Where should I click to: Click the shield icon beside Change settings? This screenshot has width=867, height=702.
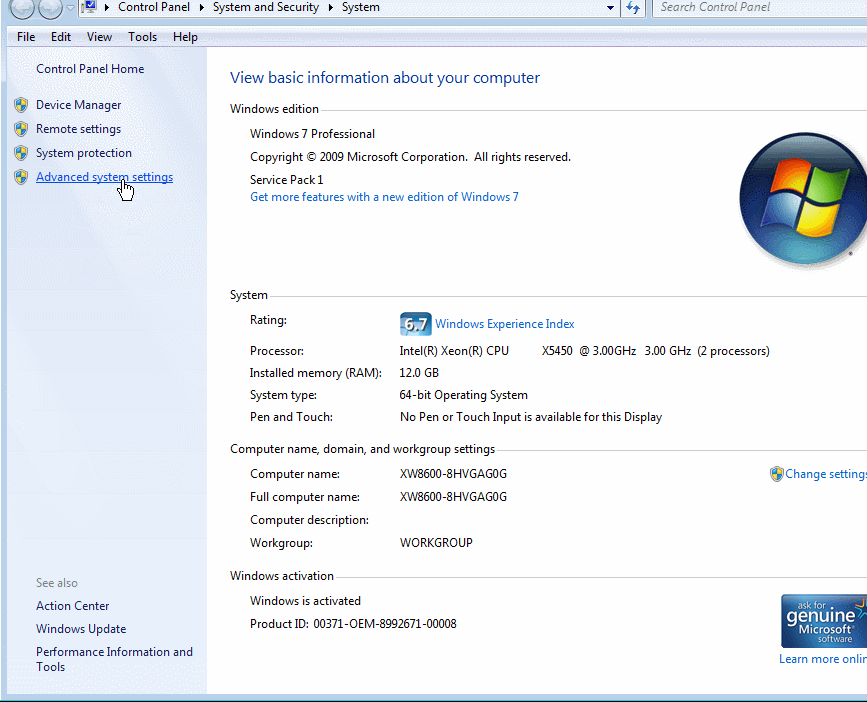tap(777, 473)
